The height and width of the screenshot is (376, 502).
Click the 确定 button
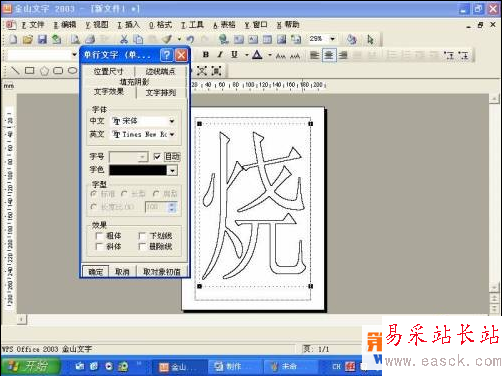(x=95, y=272)
